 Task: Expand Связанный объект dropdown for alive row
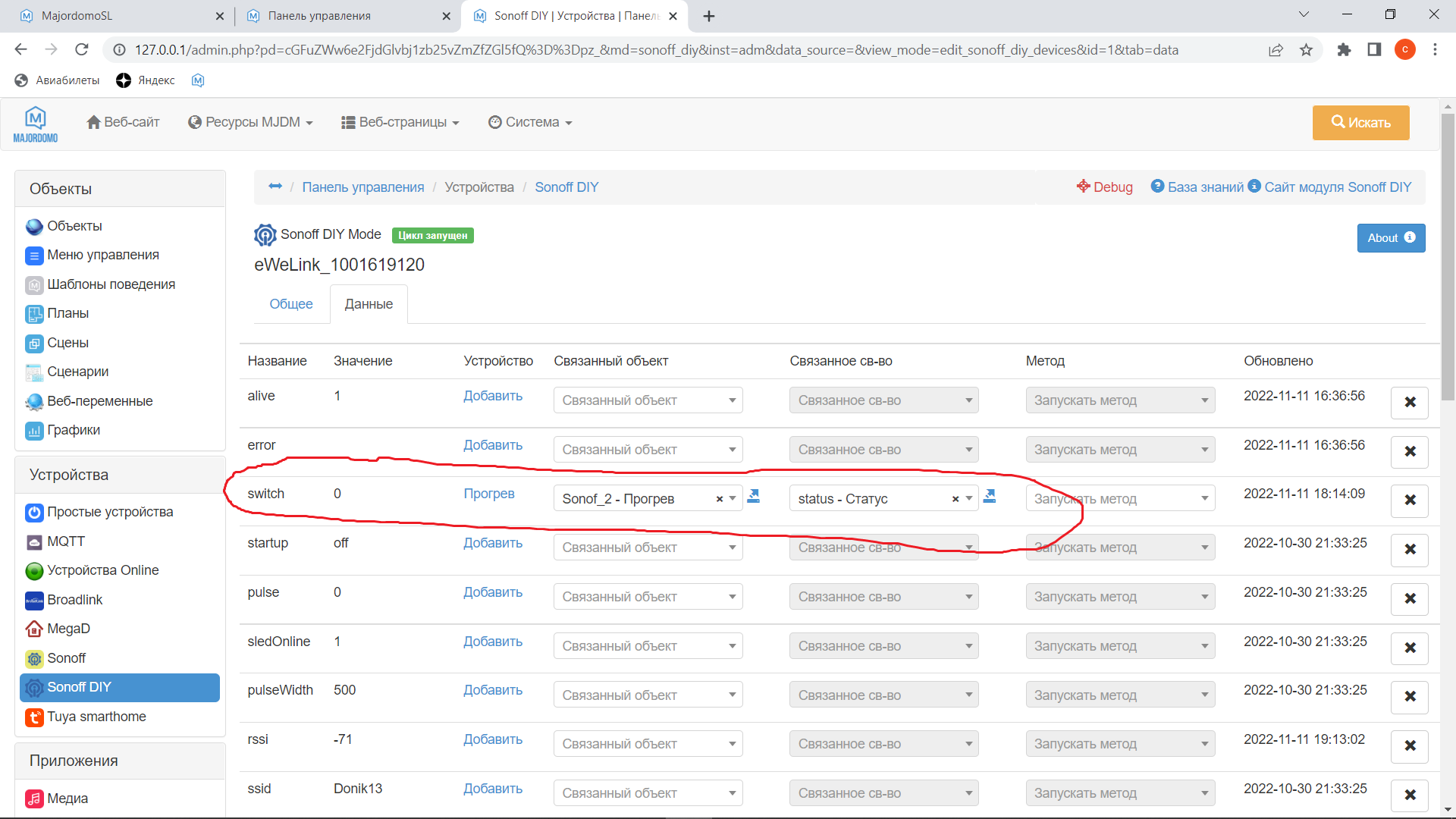(648, 400)
